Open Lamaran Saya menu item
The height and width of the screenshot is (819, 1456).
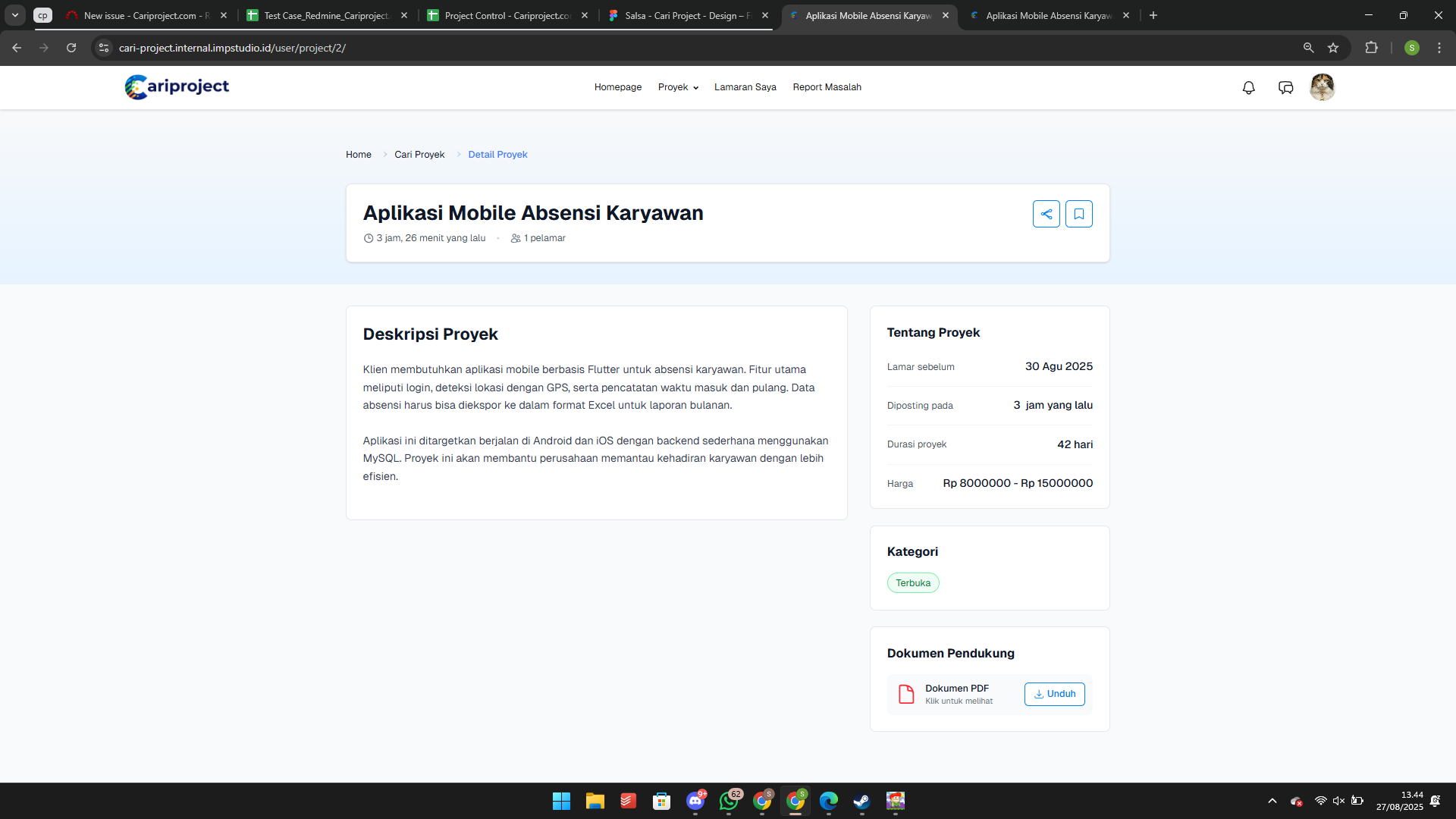tap(745, 87)
